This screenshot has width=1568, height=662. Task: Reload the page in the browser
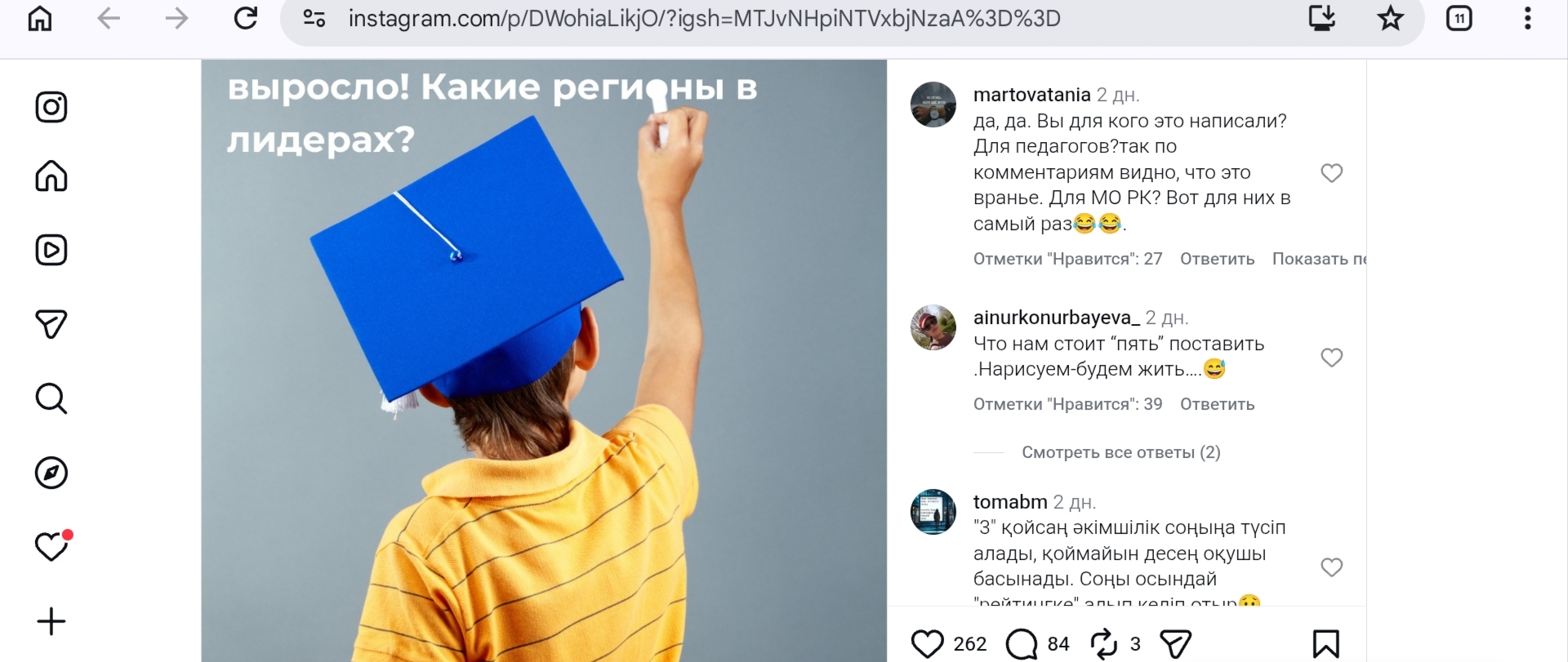tap(245, 19)
